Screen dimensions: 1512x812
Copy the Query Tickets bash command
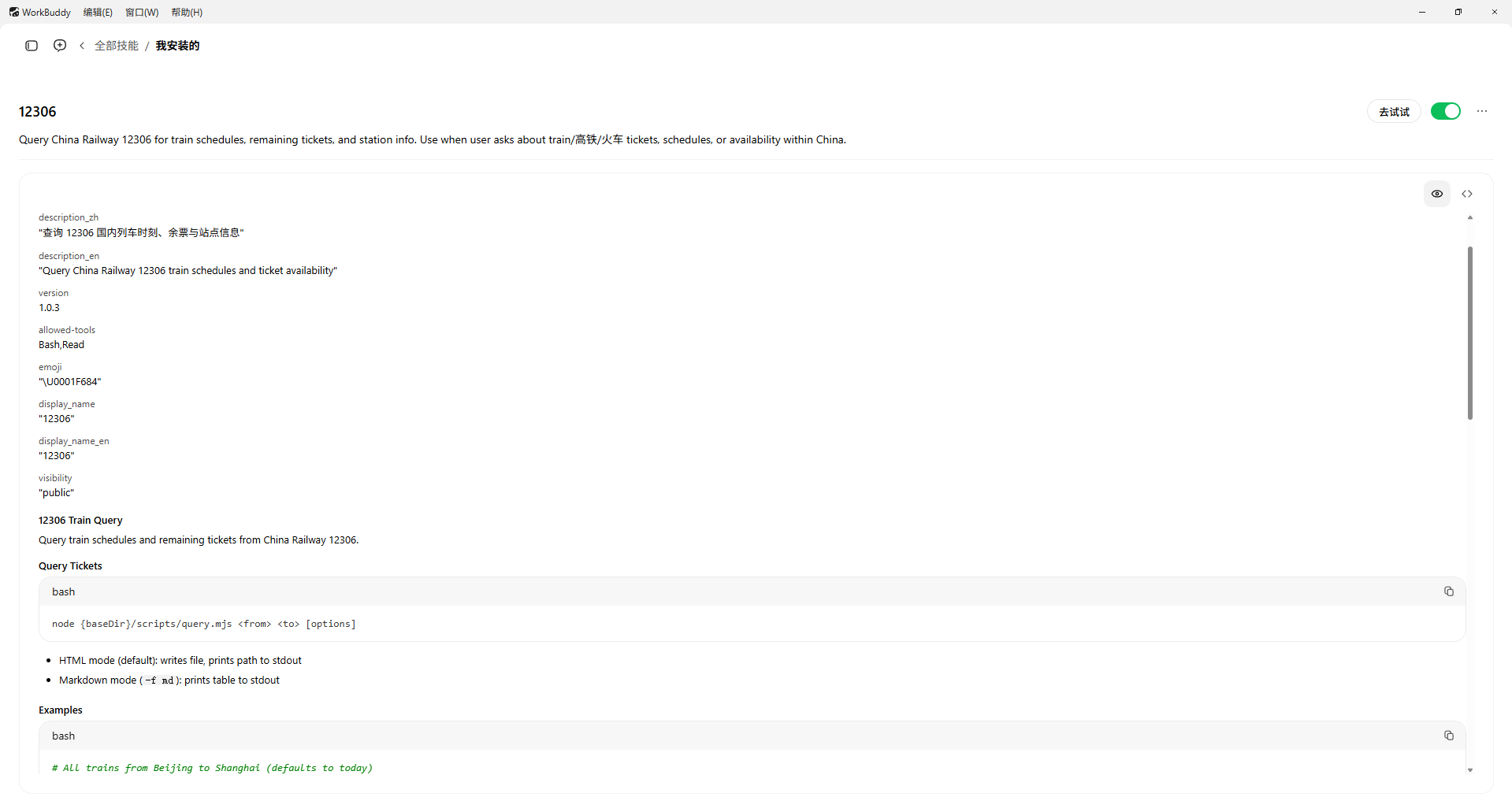click(1449, 591)
